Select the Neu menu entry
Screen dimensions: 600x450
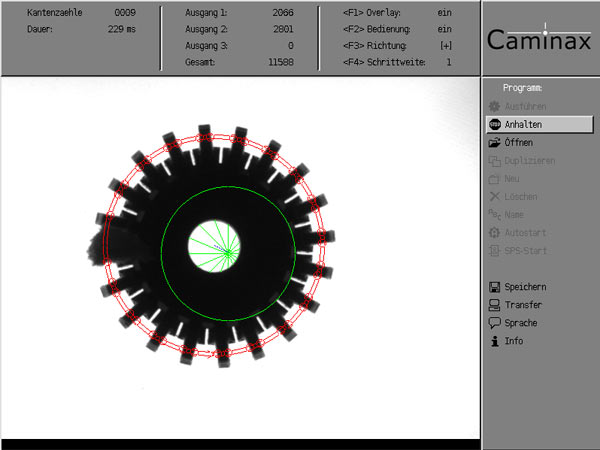512,179
